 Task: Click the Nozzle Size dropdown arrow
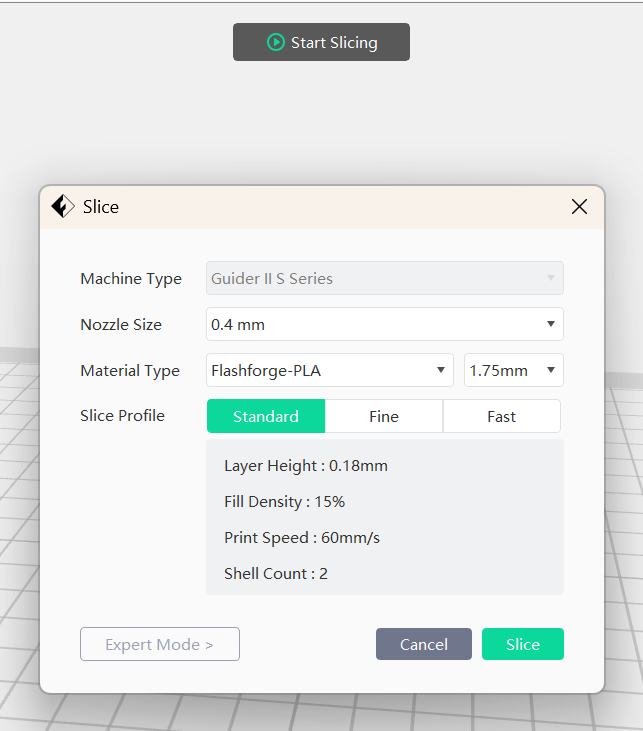click(x=551, y=324)
